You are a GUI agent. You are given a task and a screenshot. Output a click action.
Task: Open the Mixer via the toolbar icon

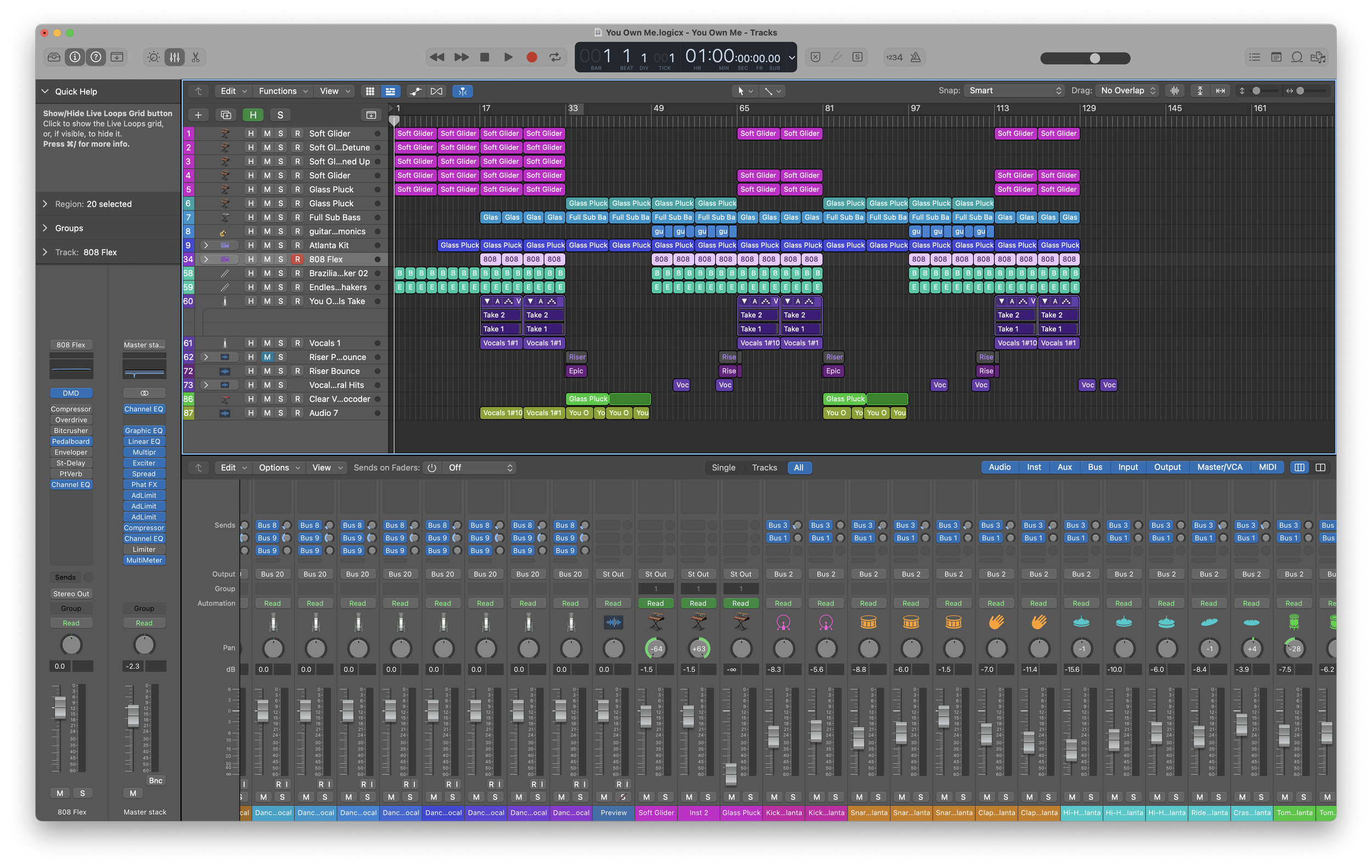175,57
